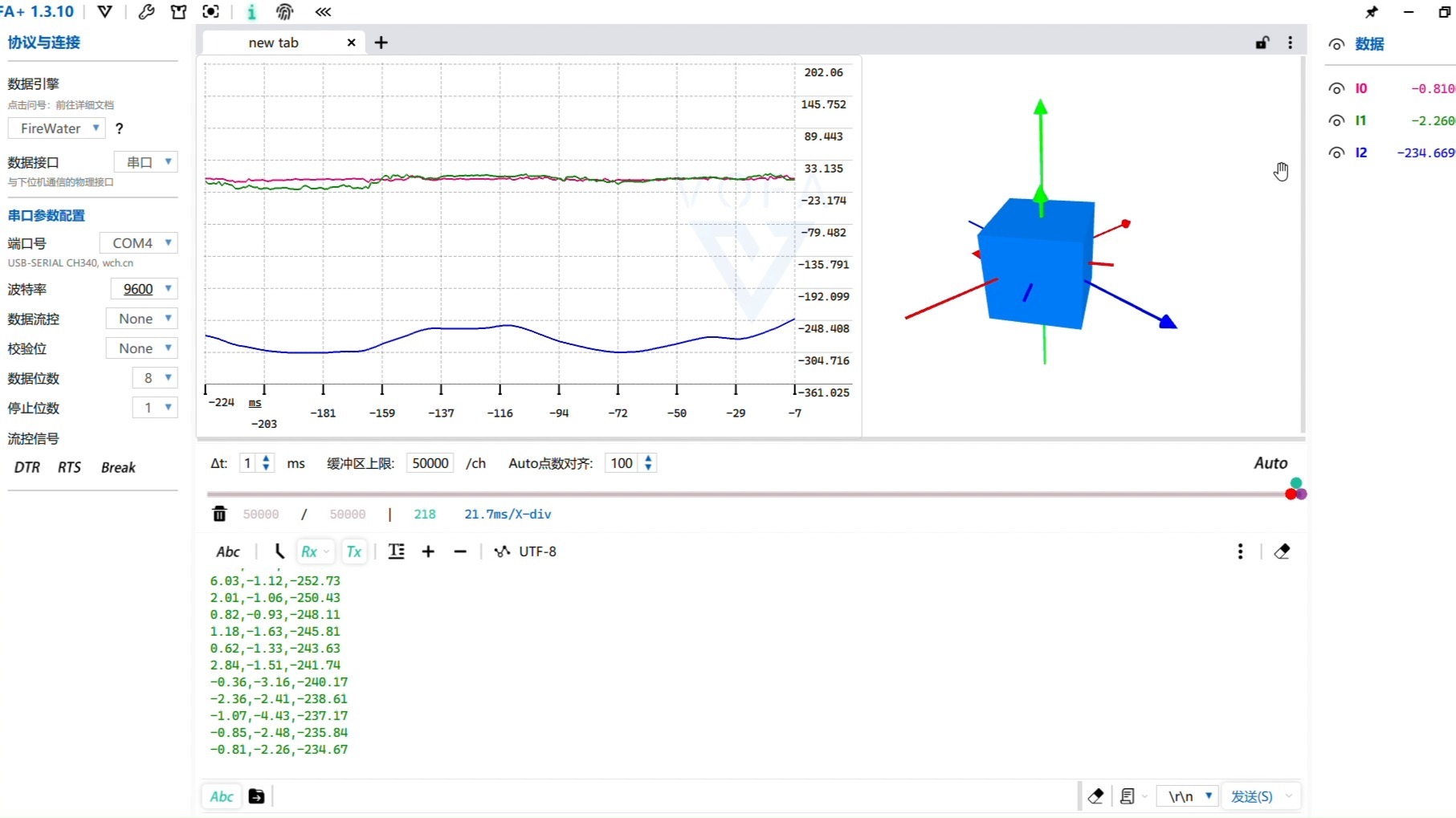Open the 校验位 None dropdown

(141, 348)
